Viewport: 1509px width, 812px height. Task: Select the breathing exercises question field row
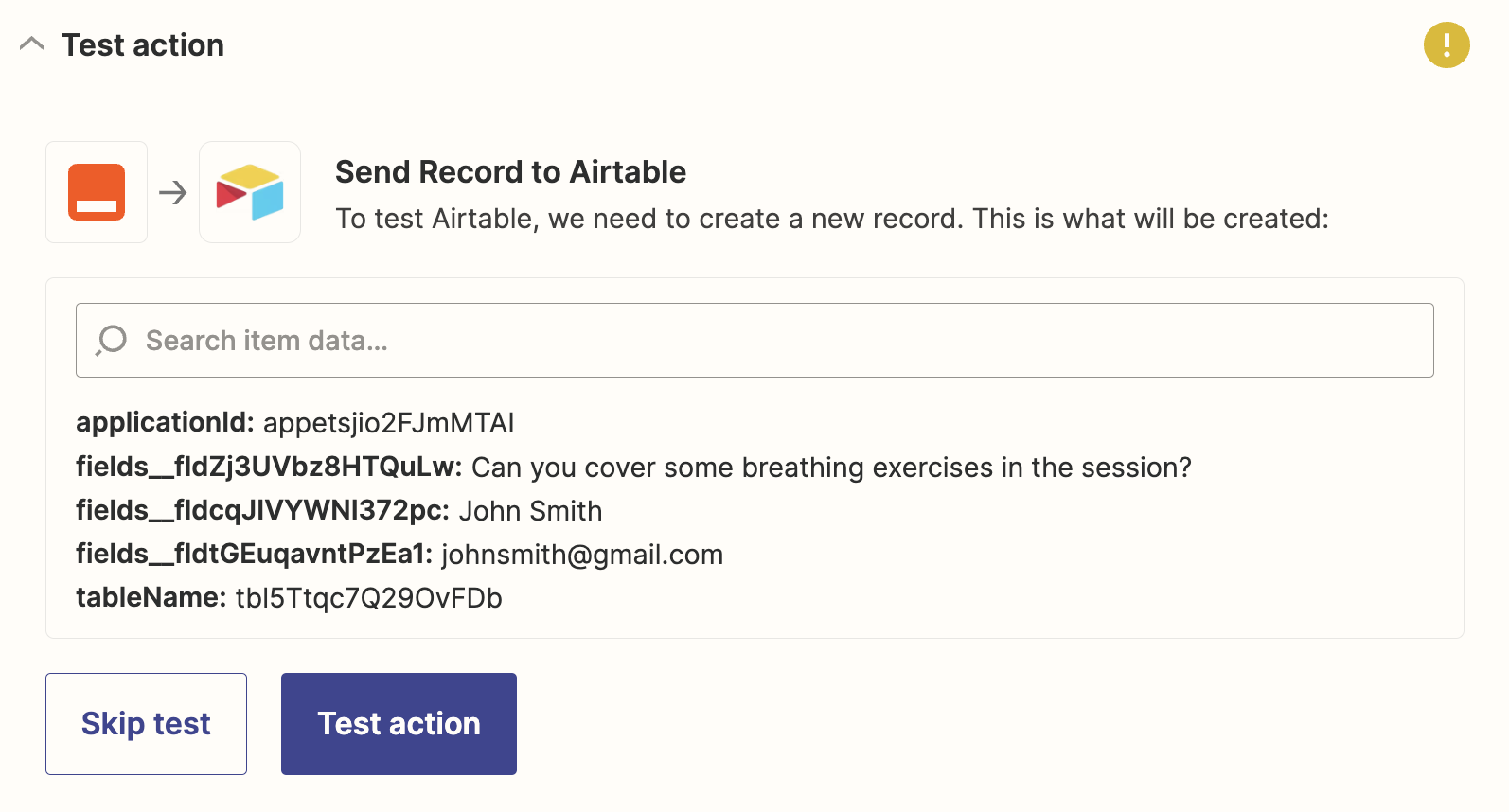[x=633, y=467]
